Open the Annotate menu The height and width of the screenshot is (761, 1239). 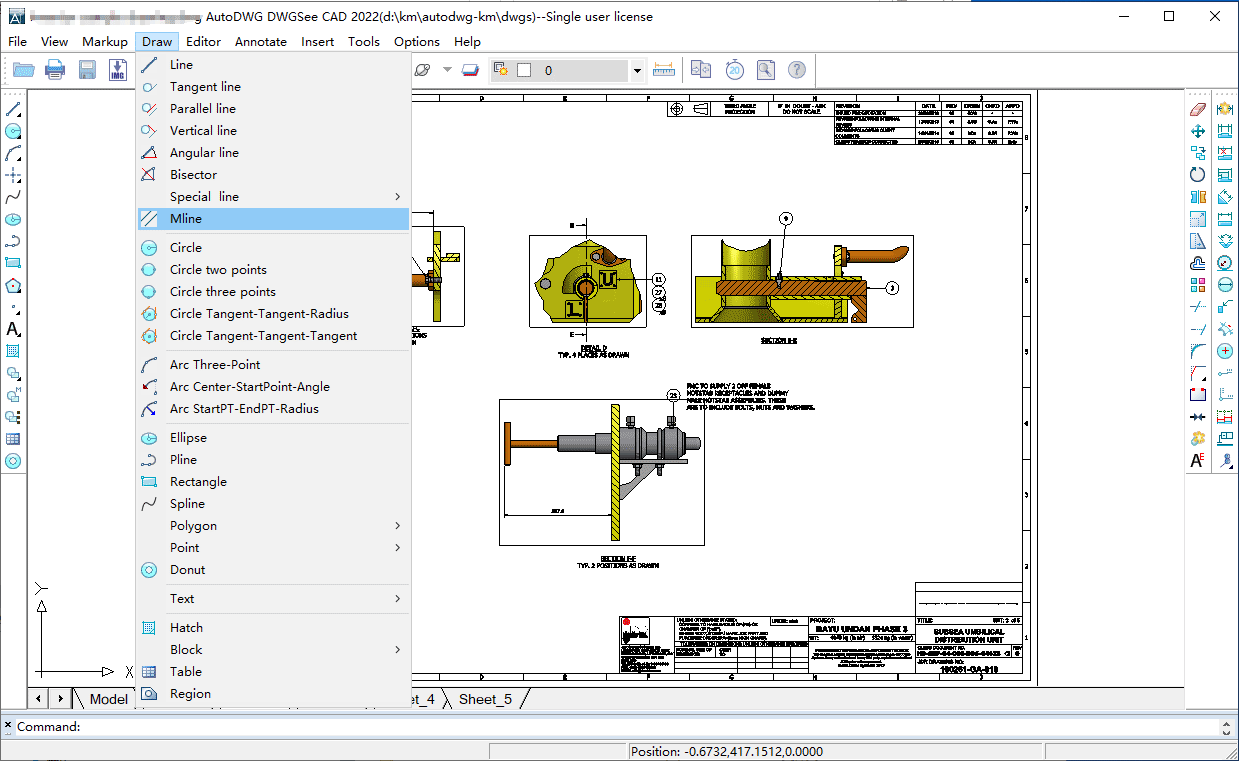coord(261,42)
